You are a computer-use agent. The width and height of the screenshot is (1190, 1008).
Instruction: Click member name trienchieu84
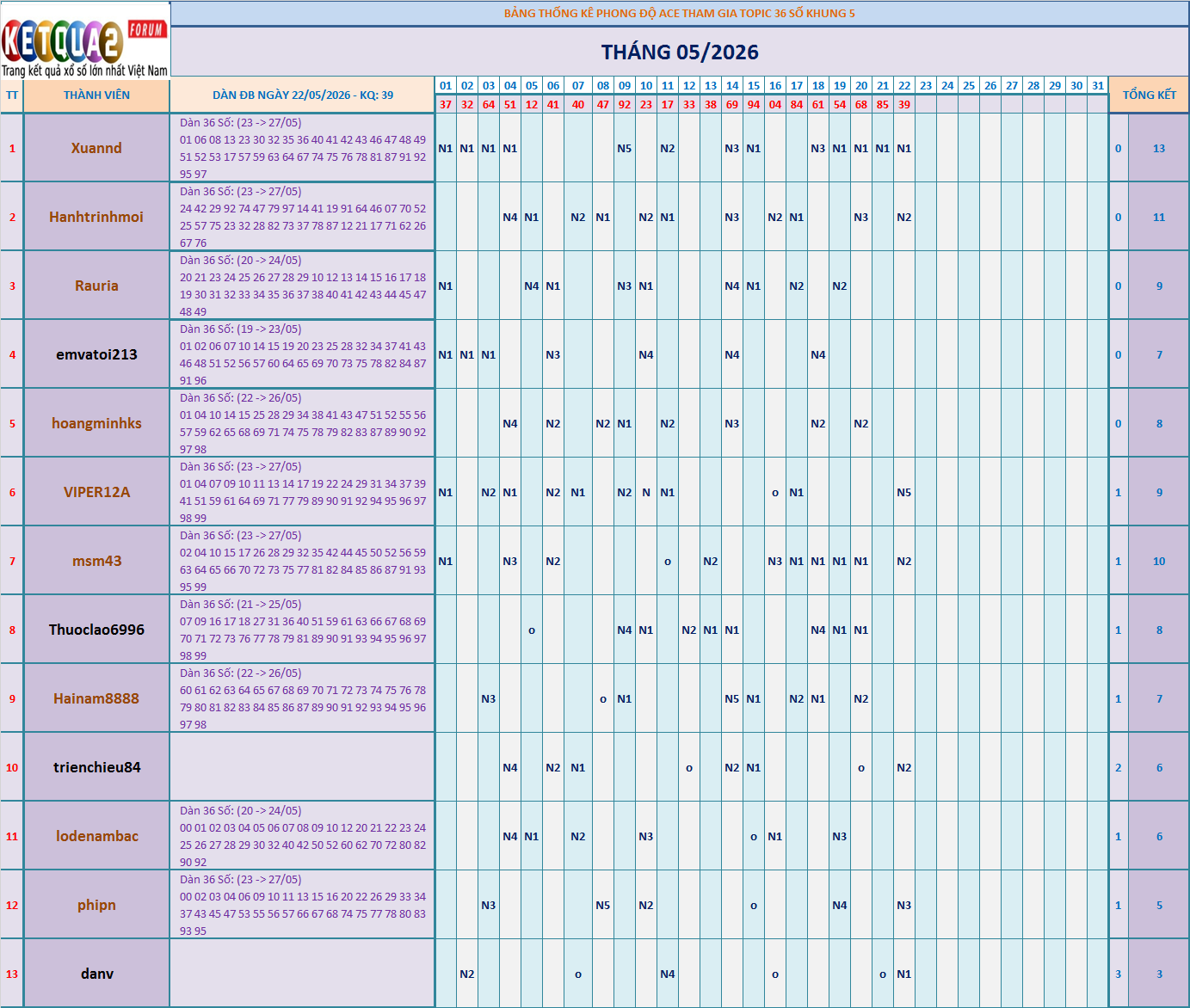[x=96, y=767]
